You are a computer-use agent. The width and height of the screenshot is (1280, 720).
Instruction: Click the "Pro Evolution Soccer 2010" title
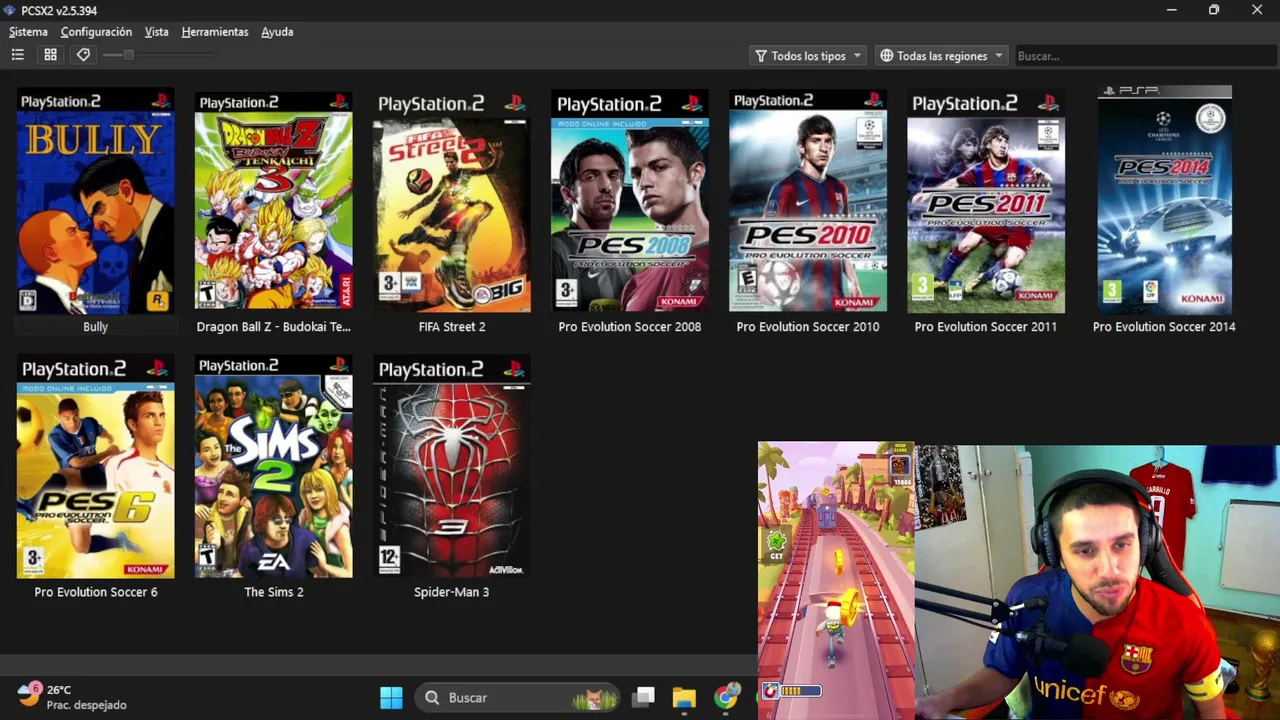(807, 327)
